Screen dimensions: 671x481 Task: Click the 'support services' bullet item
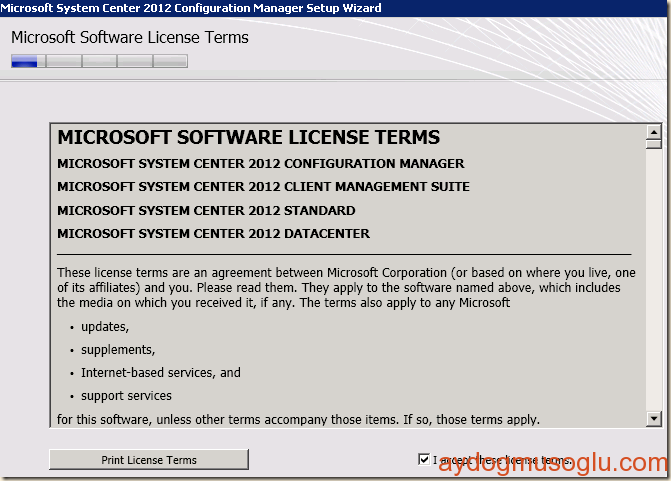click(x=126, y=396)
